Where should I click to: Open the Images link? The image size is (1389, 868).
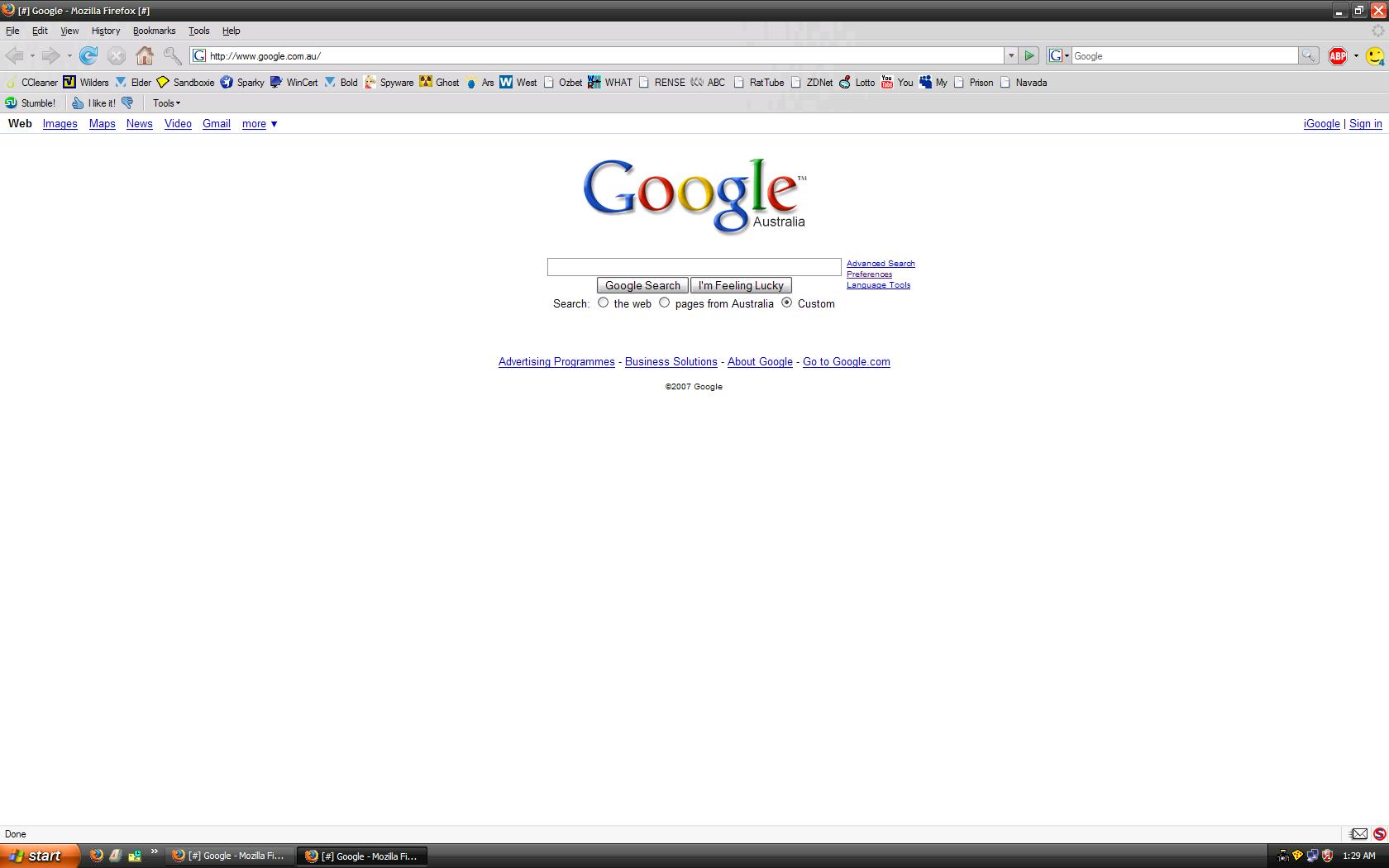click(60, 124)
